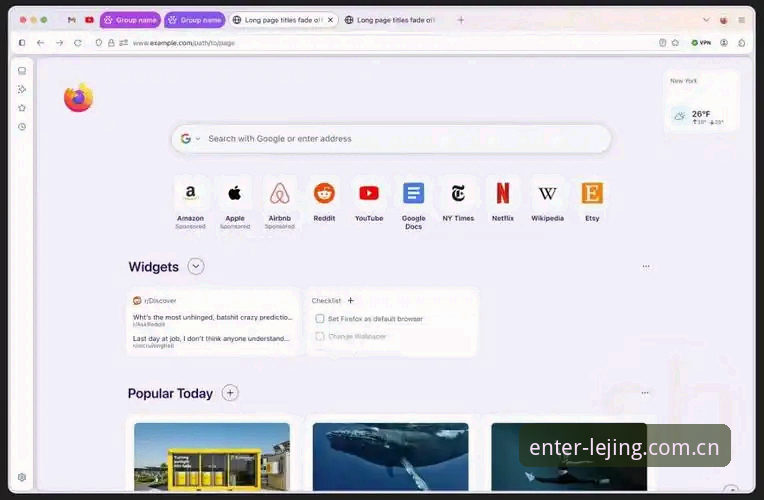This screenshot has width=764, height=500.
Task: Switch to second Long page titles tab
Action: tap(390, 20)
